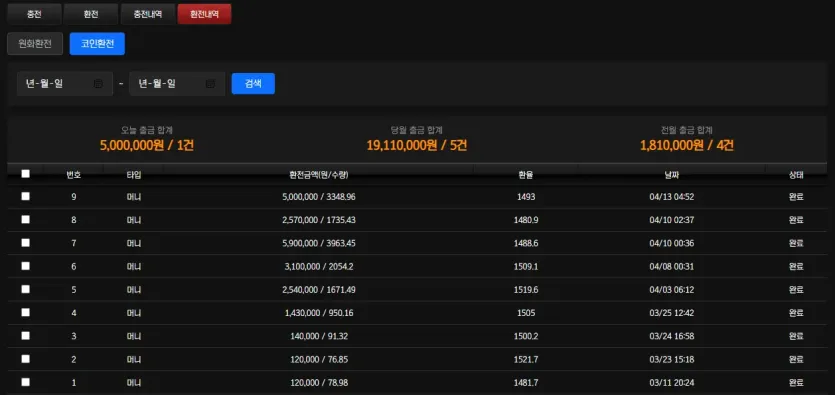Click the amount 140,000 / 91.32
This screenshot has width=835, height=395.
tap(318, 336)
